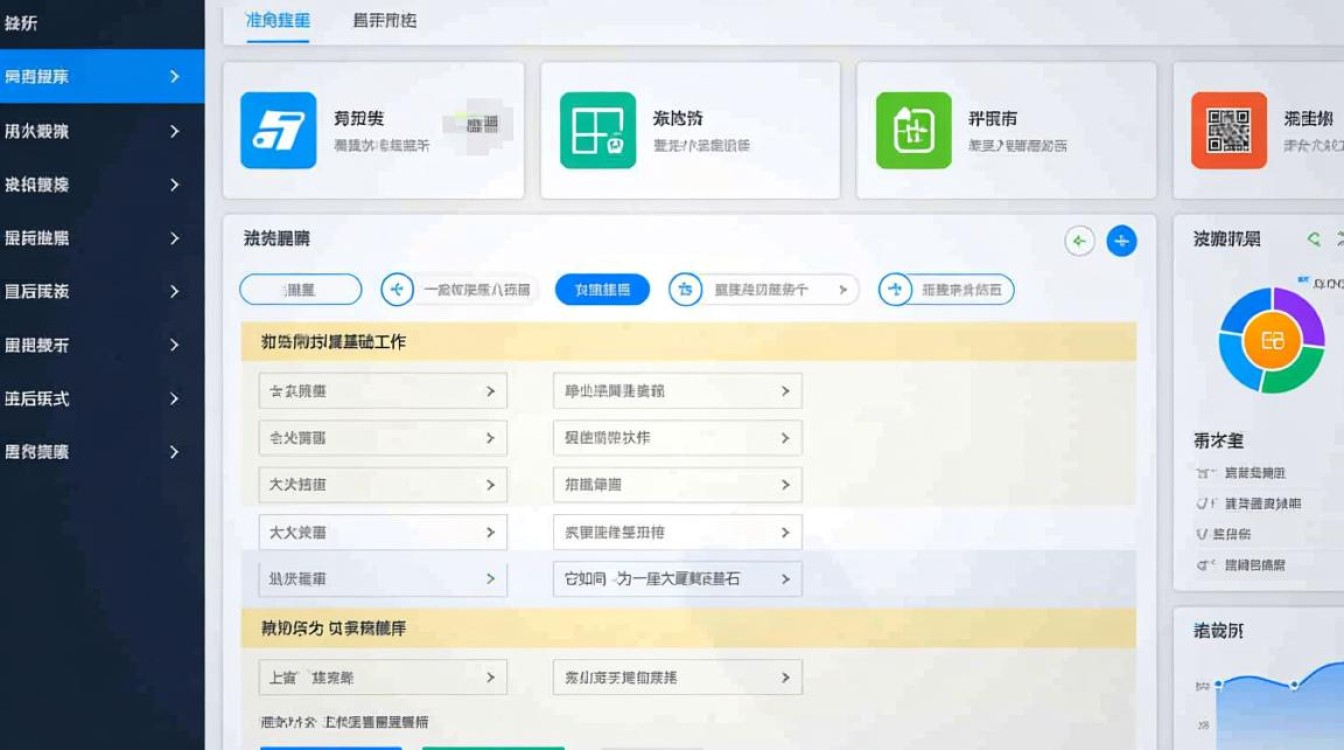
Task: Open the first list row under the first yellow header
Action: [382, 391]
